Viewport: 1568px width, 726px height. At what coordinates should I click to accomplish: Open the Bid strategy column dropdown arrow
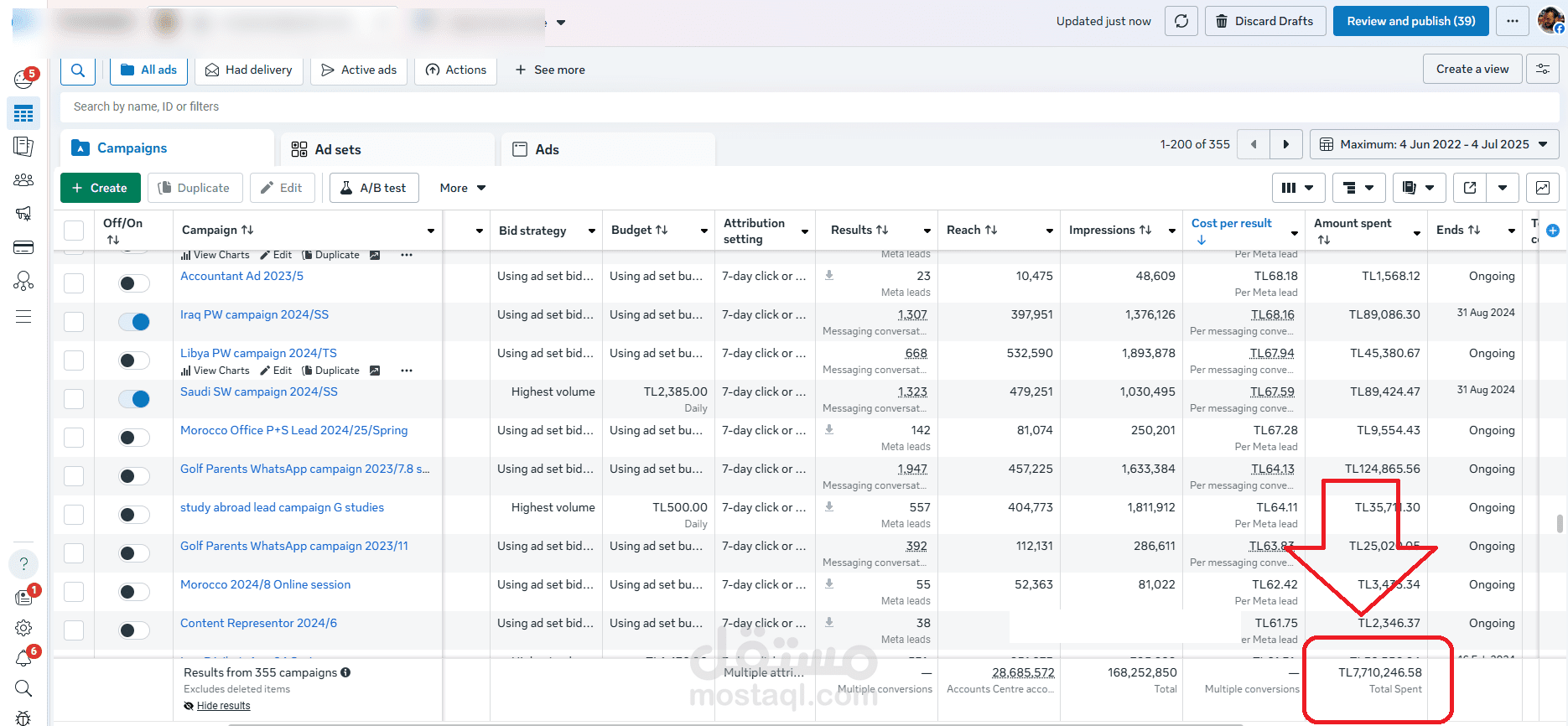point(592,231)
